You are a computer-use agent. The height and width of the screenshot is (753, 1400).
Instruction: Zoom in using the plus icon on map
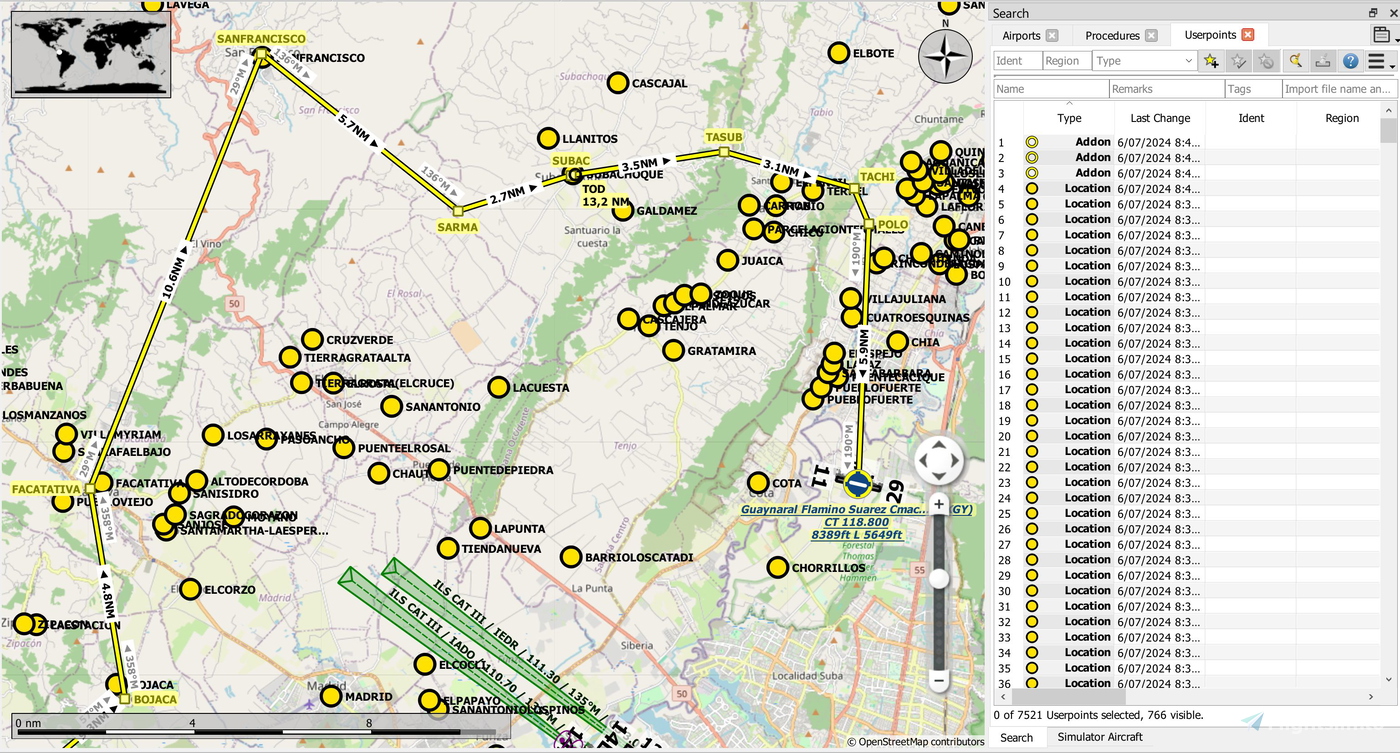click(x=938, y=504)
